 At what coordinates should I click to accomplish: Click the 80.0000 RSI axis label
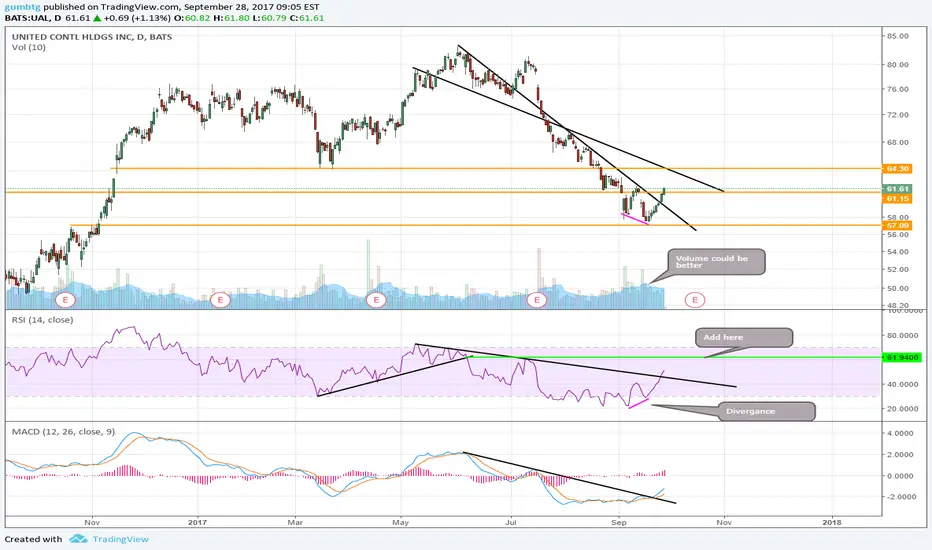902,335
